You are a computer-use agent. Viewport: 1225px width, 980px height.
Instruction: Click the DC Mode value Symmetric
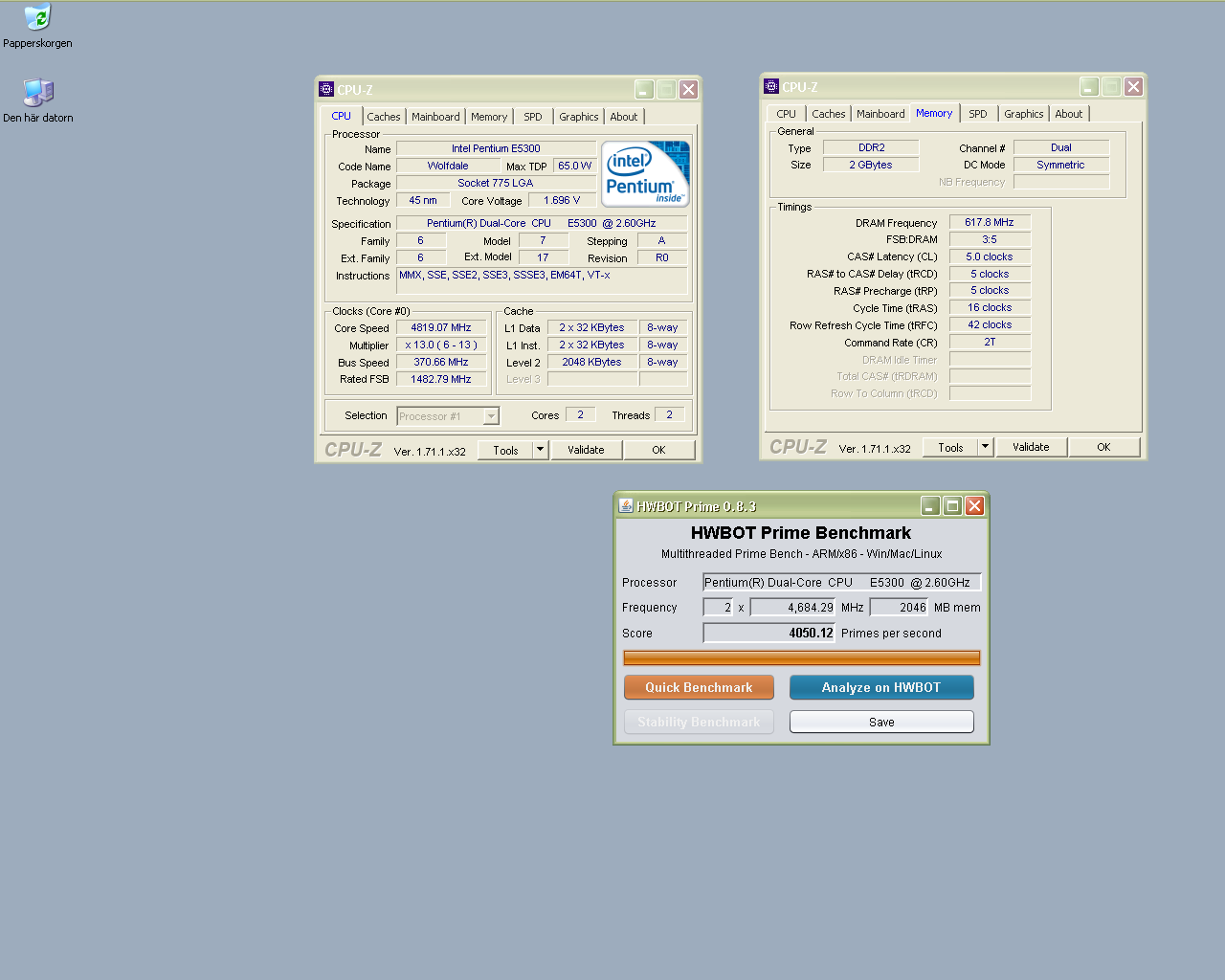pos(1061,165)
